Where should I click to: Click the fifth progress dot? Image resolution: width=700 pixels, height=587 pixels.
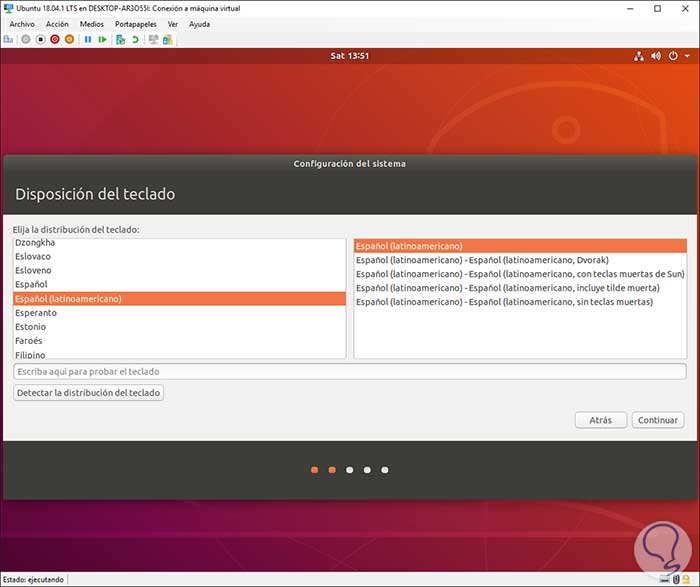tap(385, 470)
